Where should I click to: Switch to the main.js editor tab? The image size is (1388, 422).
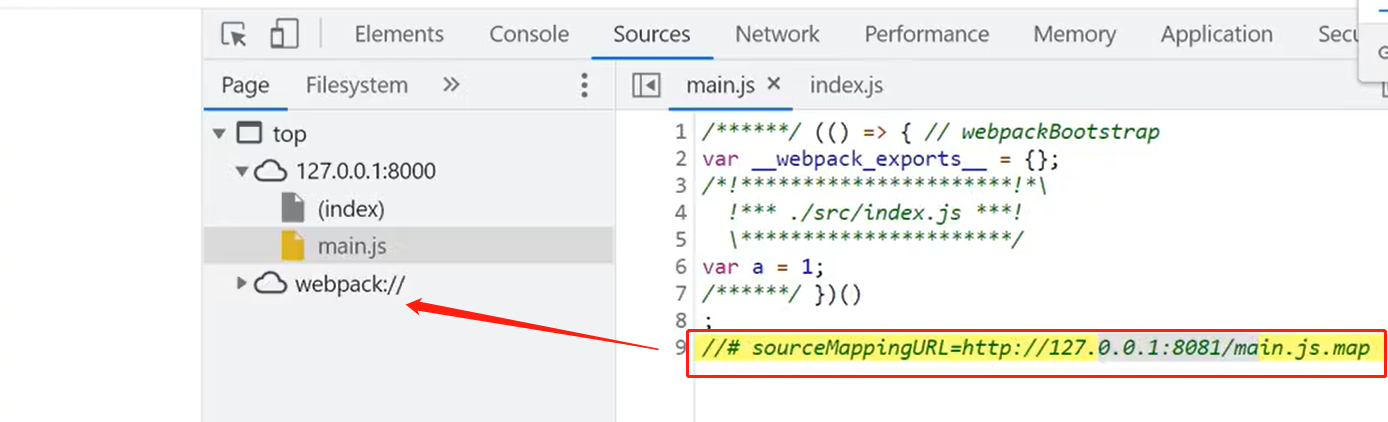pos(720,86)
